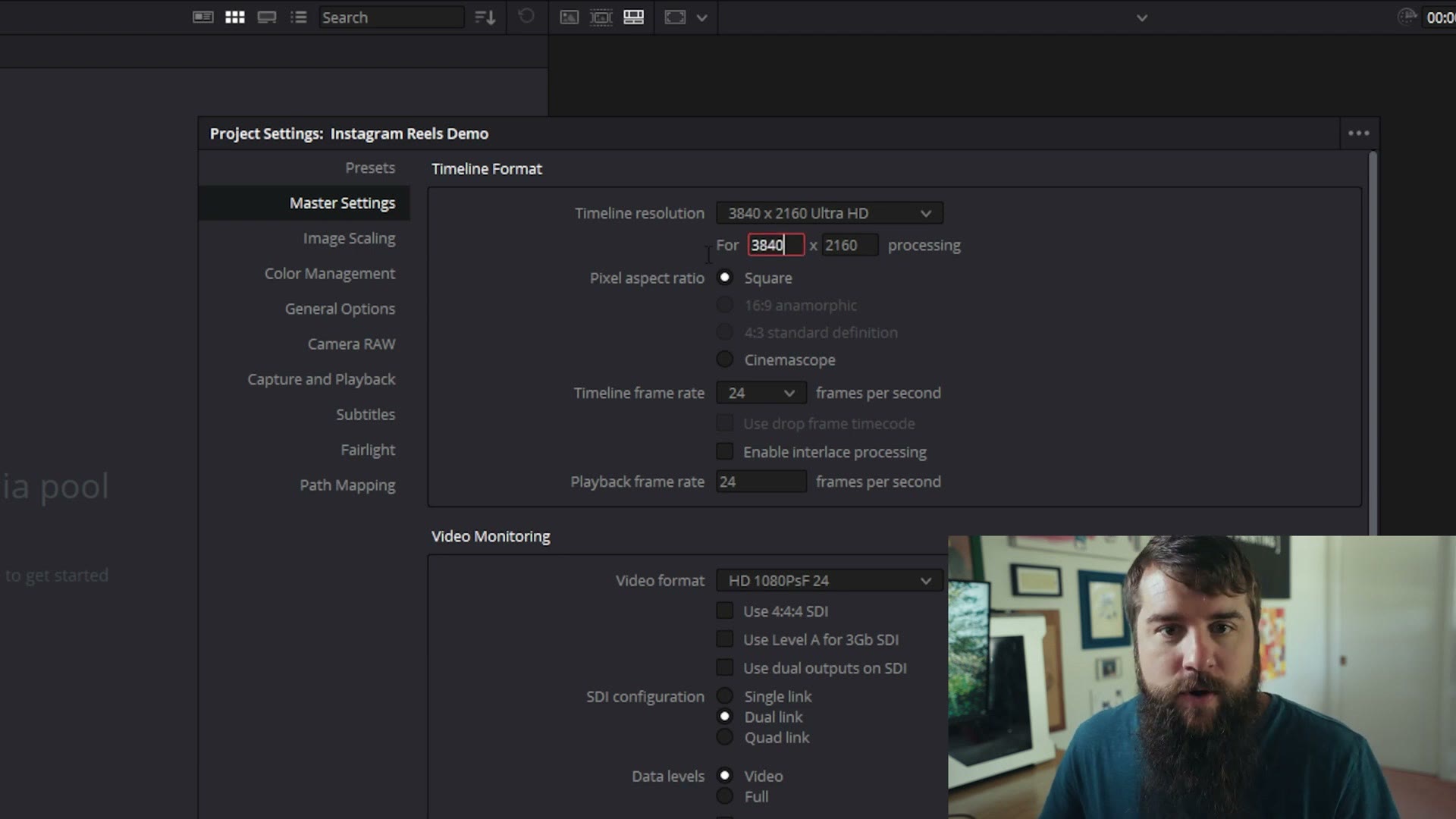Click the Project Settings title text
The image size is (1456, 819).
click(349, 133)
